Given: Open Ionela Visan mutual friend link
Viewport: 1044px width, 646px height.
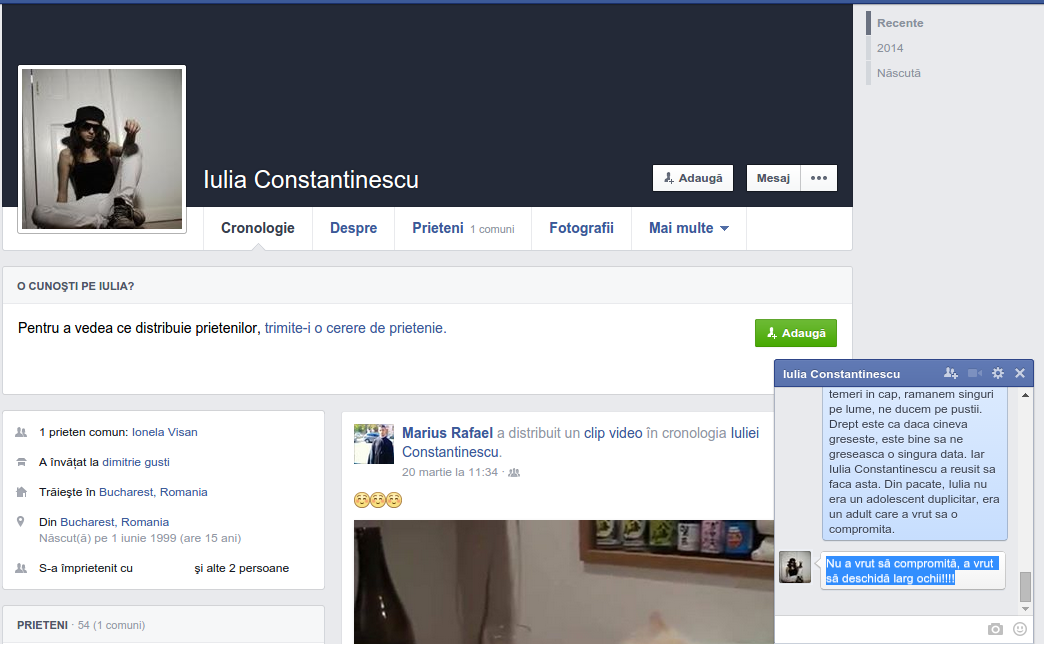Looking at the screenshot, I should (x=165, y=432).
